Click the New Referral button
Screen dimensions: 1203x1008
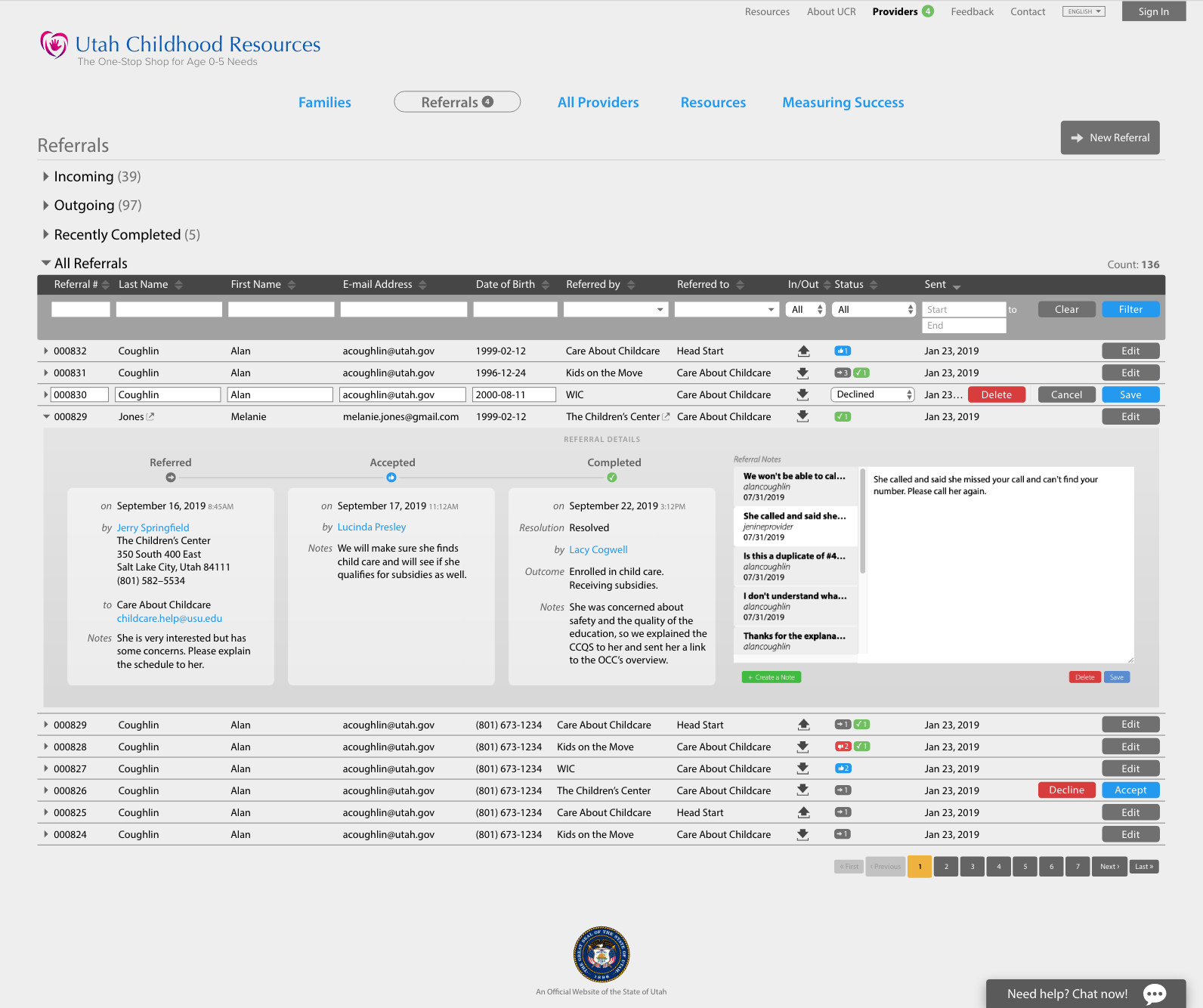pos(1110,138)
